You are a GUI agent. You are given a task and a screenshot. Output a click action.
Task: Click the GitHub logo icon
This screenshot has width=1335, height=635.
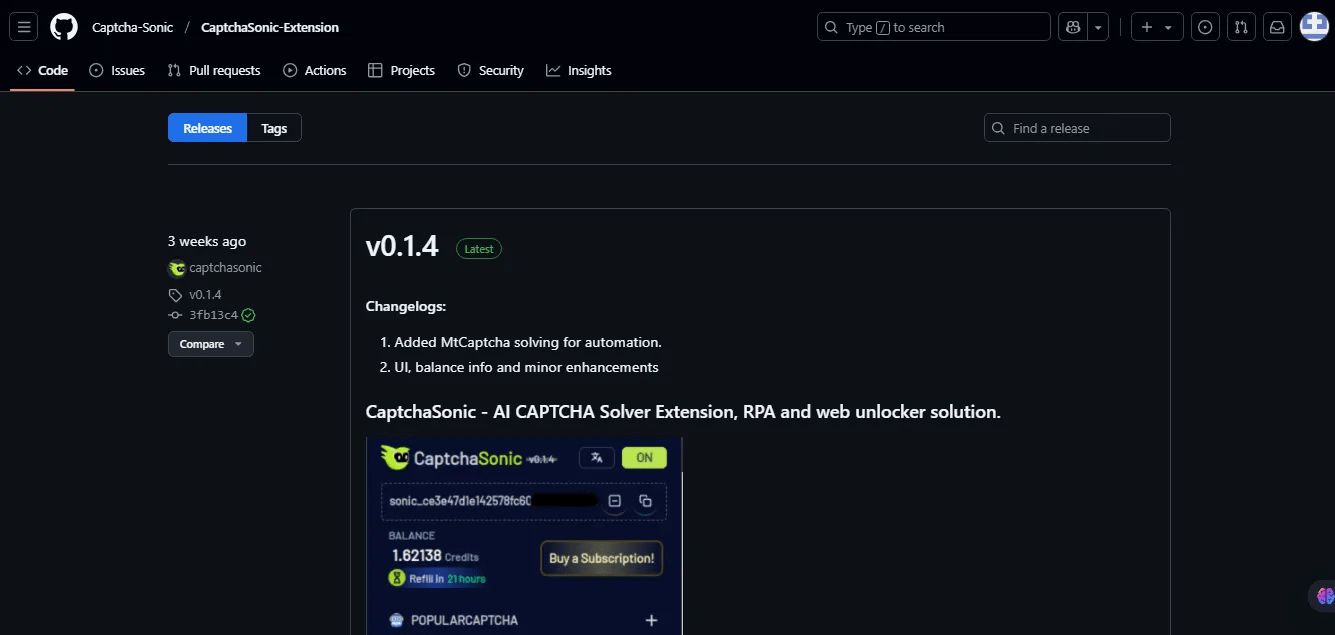pos(64,27)
